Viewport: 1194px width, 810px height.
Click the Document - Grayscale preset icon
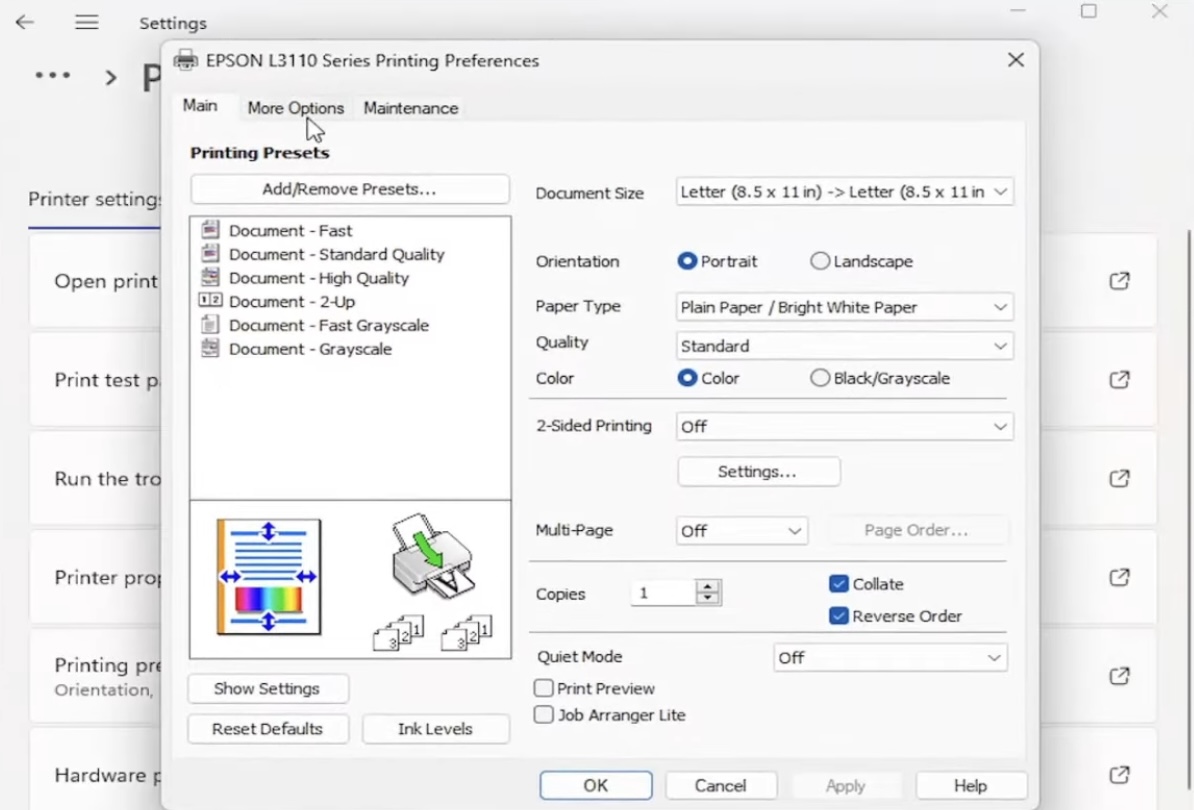coord(210,348)
